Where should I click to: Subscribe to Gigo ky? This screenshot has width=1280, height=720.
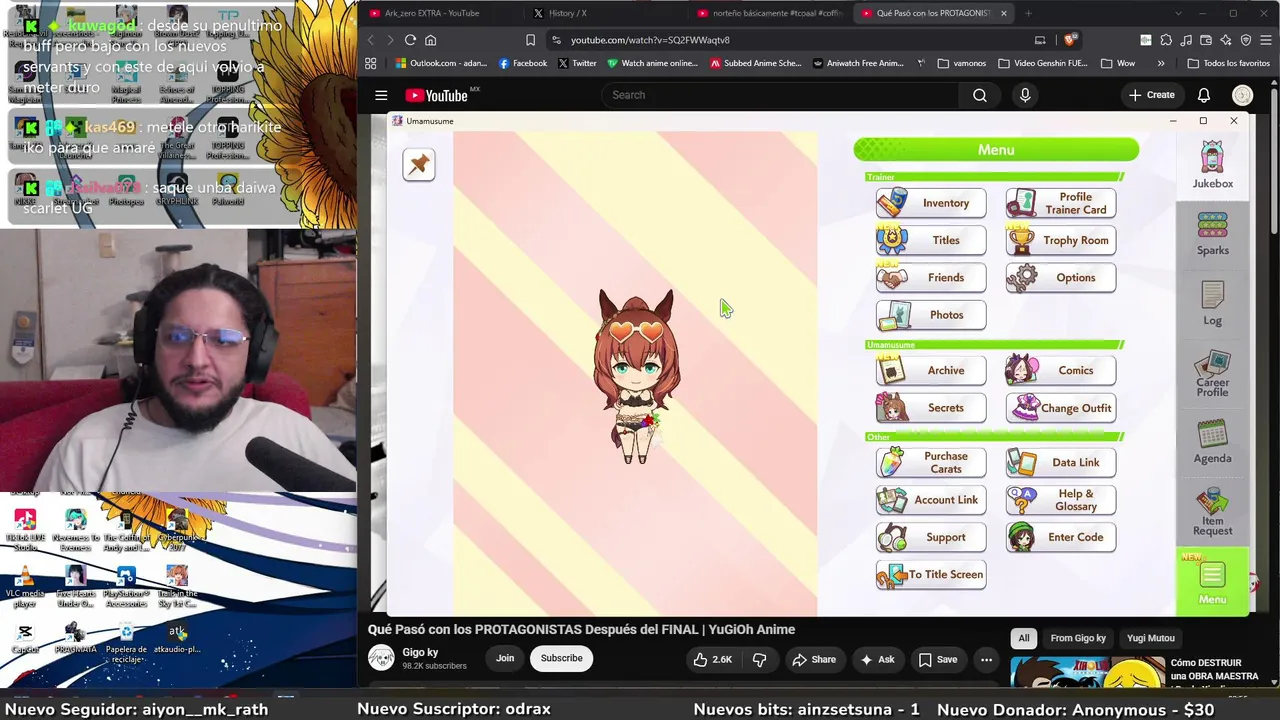(561, 658)
